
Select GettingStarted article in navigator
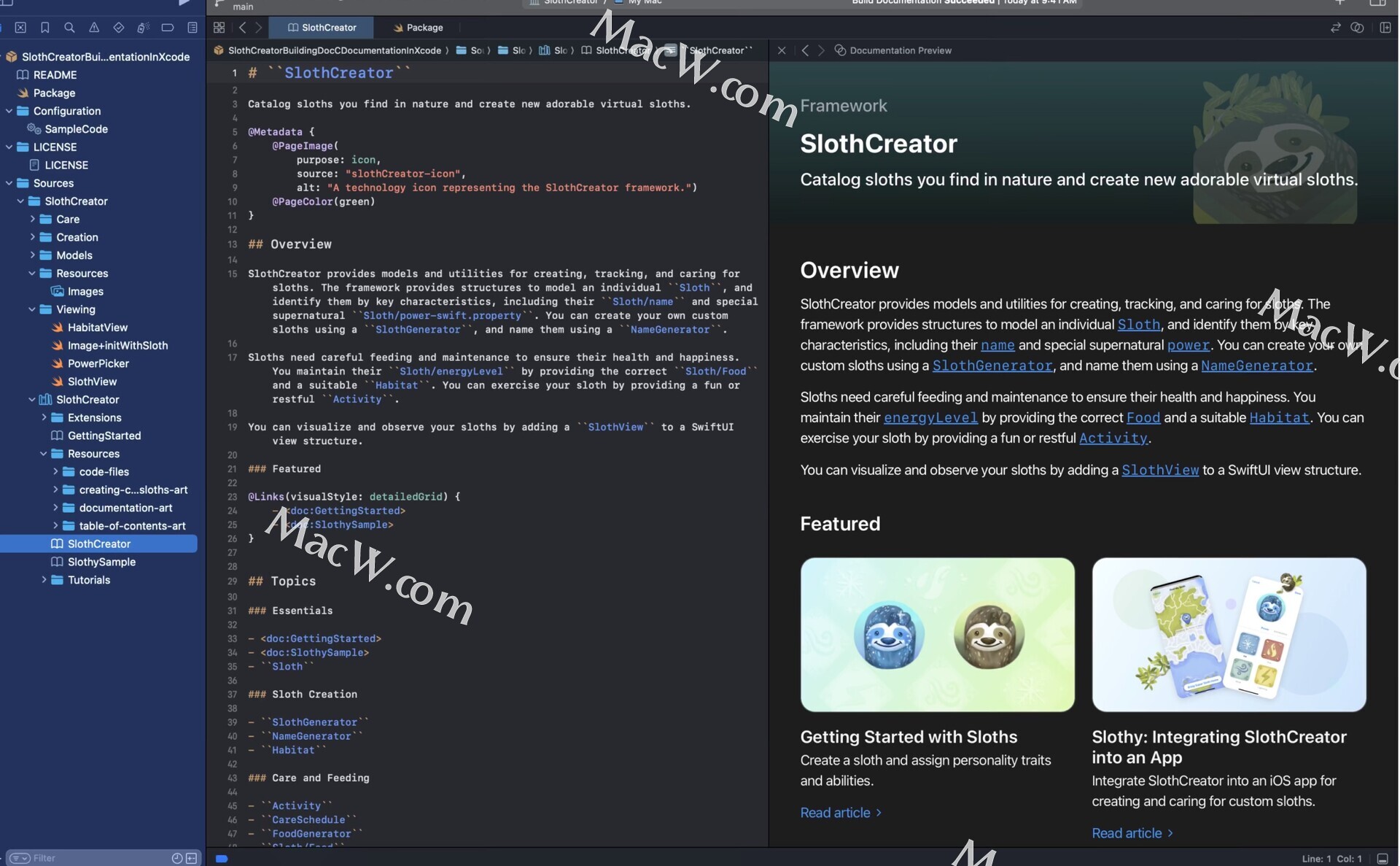(104, 436)
